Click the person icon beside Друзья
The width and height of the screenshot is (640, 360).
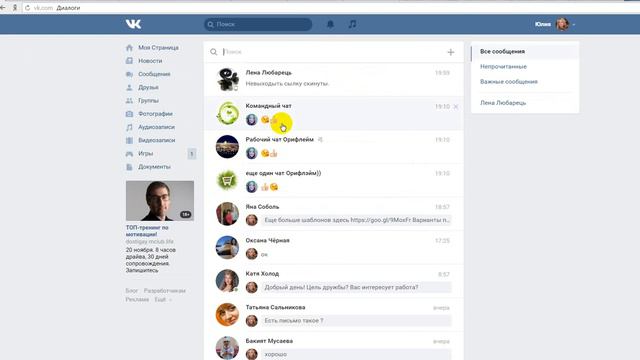[129, 87]
